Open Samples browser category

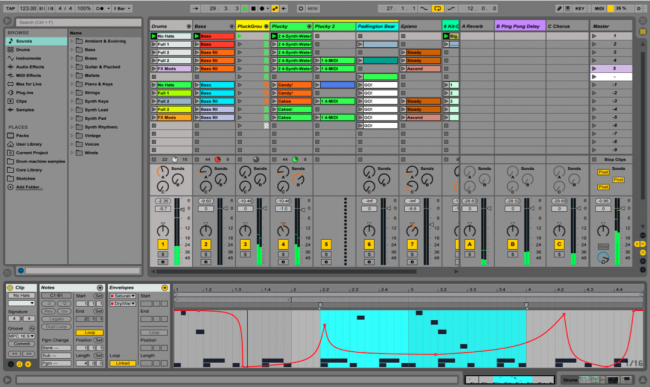pos(36,110)
